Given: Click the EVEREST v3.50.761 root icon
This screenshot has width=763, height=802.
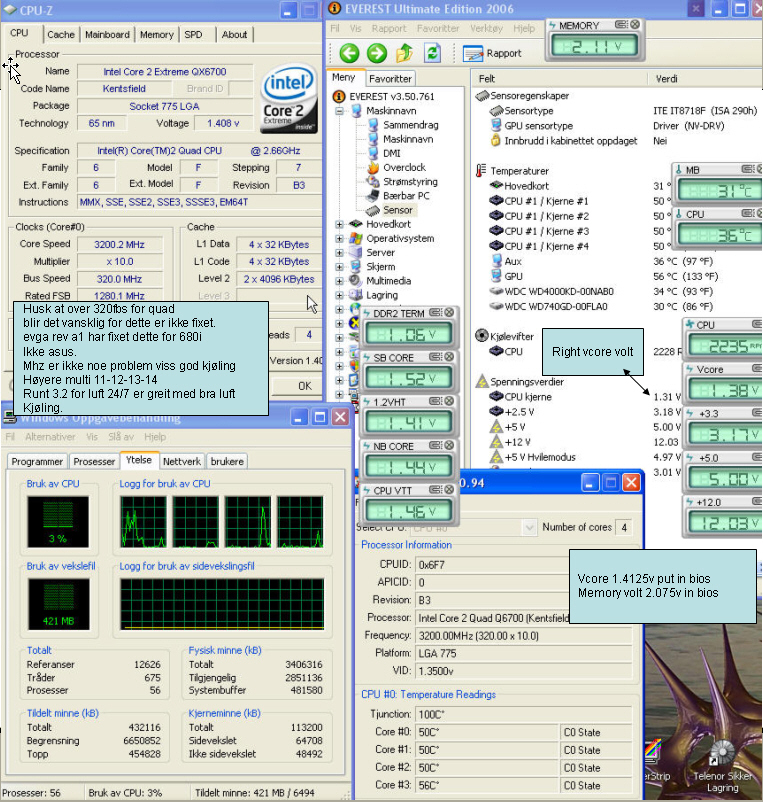Looking at the screenshot, I should point(339,97).
